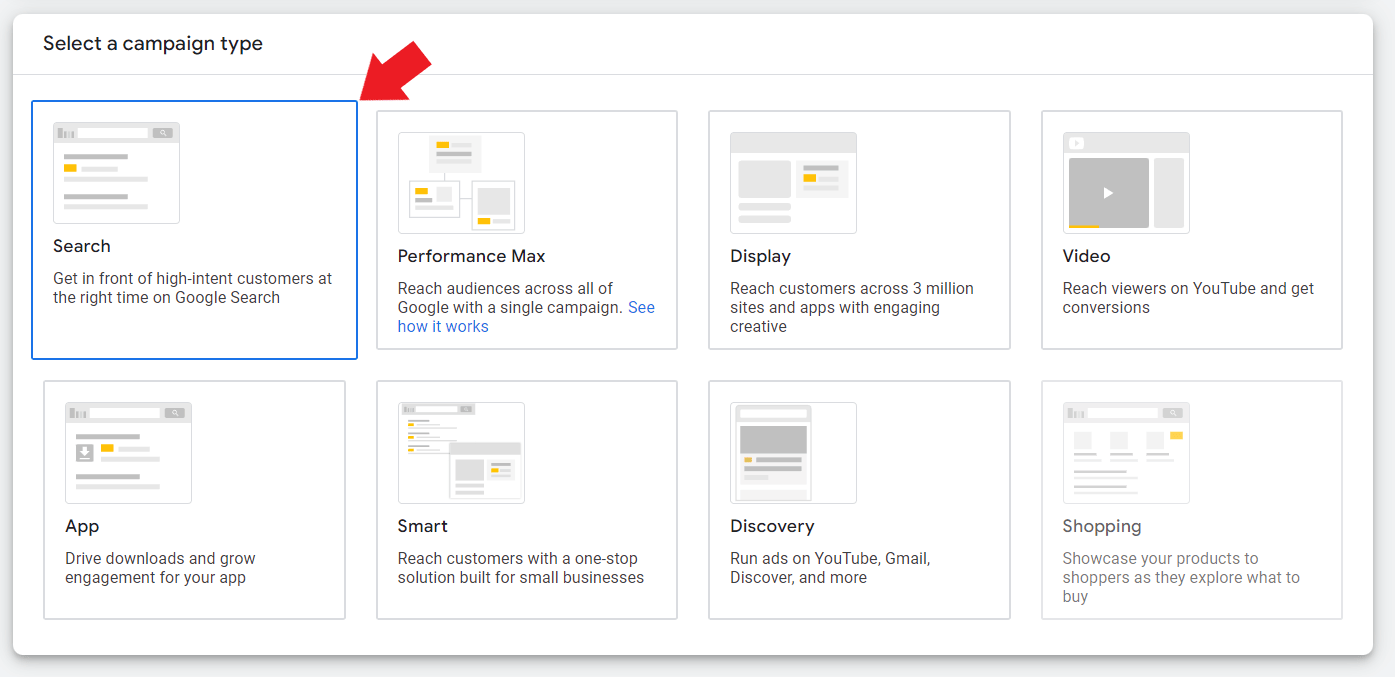Viewport: 1395px width, 677px height.
Task: Click the Shopping campaign illustration icon
Action: click(1126, 453)
